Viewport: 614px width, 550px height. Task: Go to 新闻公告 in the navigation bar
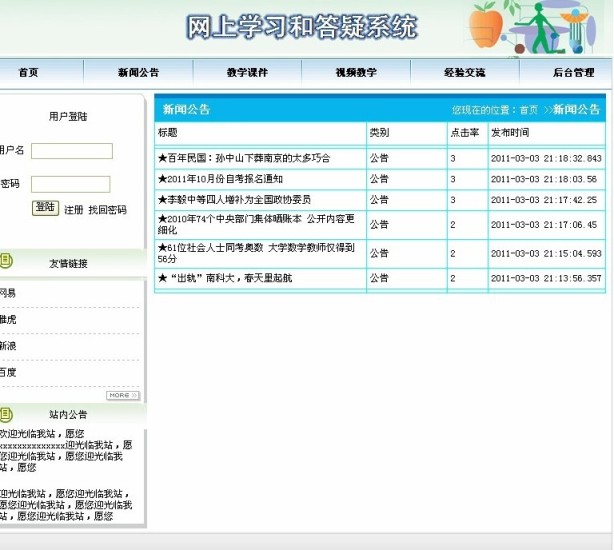[x=138, y=72]
